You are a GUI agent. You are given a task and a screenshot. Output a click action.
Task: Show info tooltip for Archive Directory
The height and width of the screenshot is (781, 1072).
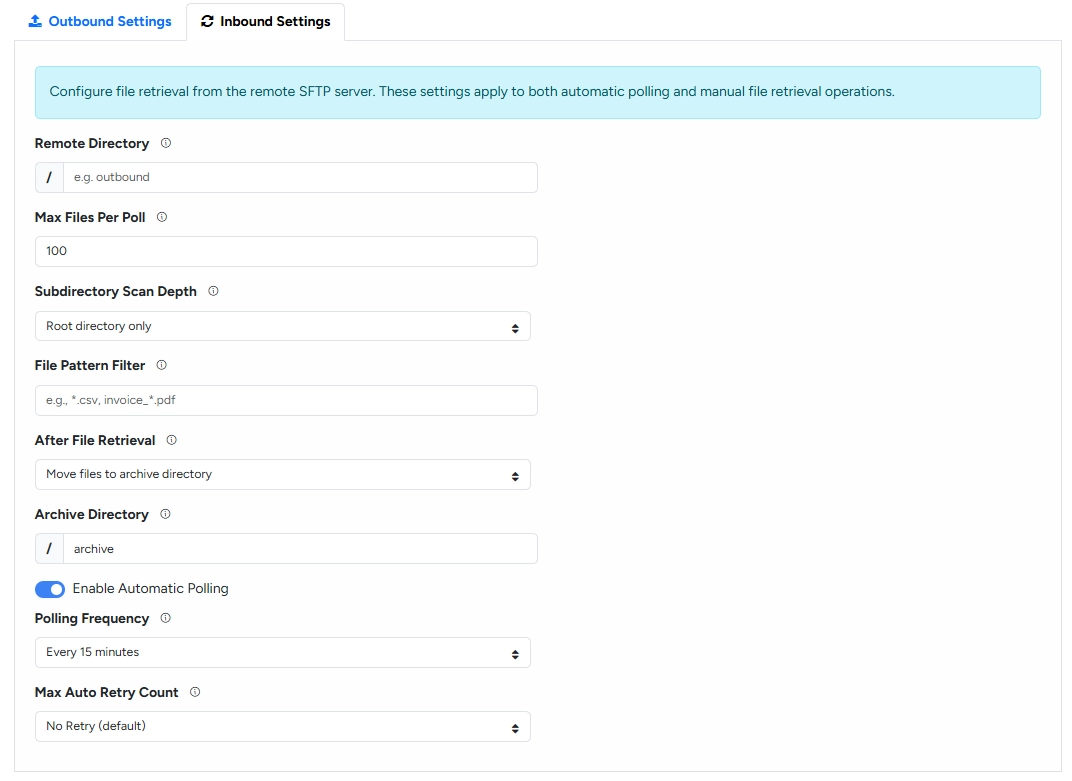pos(165,514)
